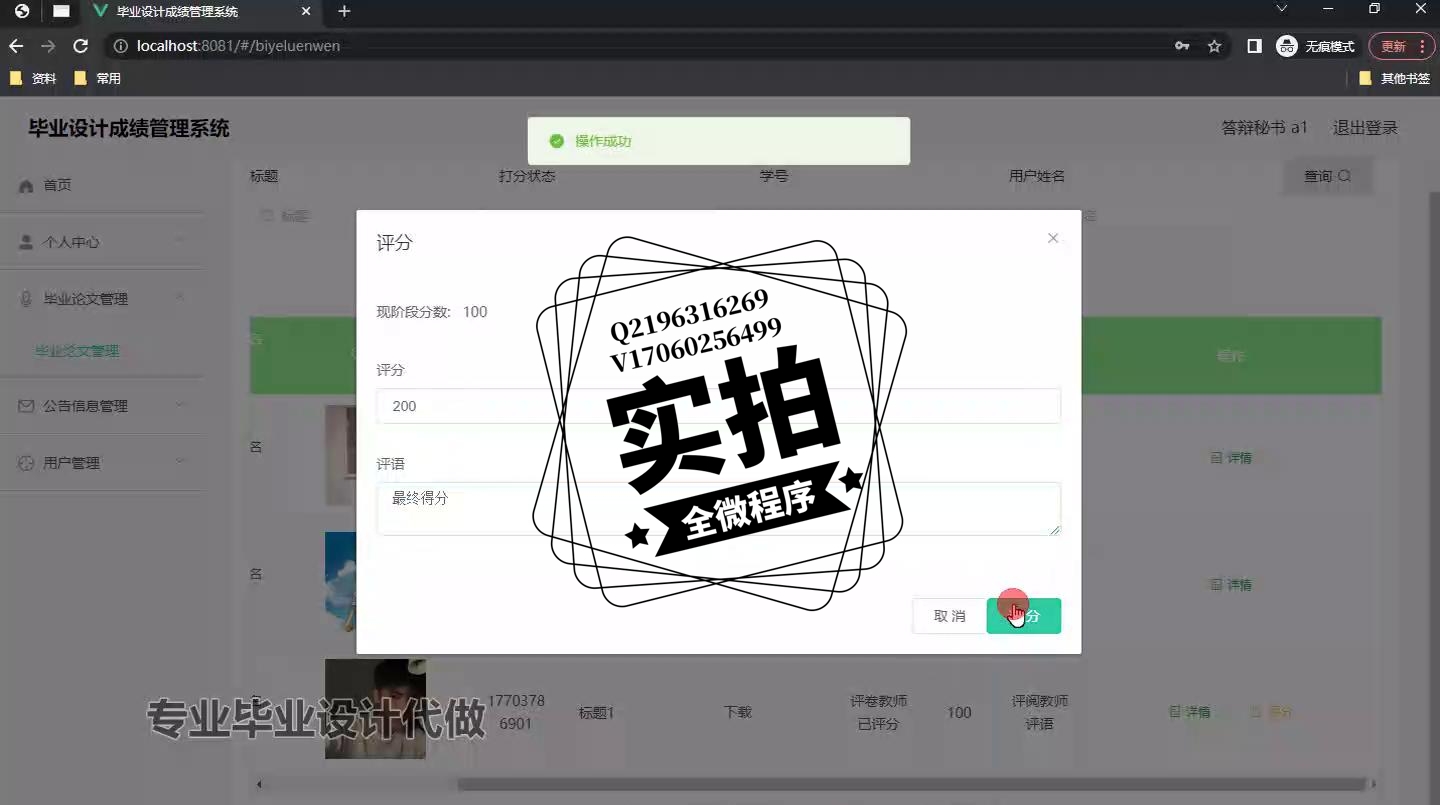This screenshot has height=805, width=1440.
Task: Click the 查询 search button
Action: coord(1327,176)
